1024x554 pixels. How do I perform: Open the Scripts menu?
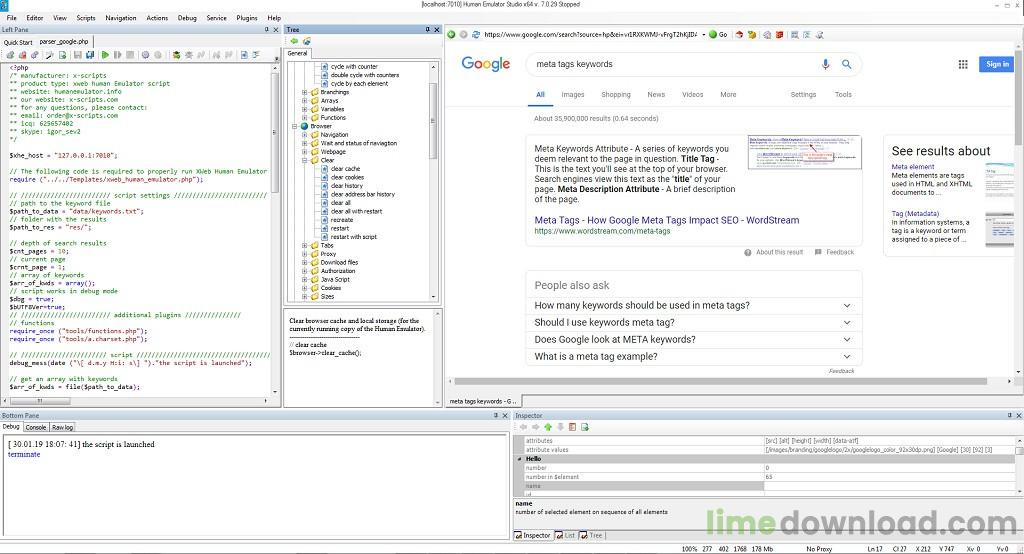click(x=86, y=18)
